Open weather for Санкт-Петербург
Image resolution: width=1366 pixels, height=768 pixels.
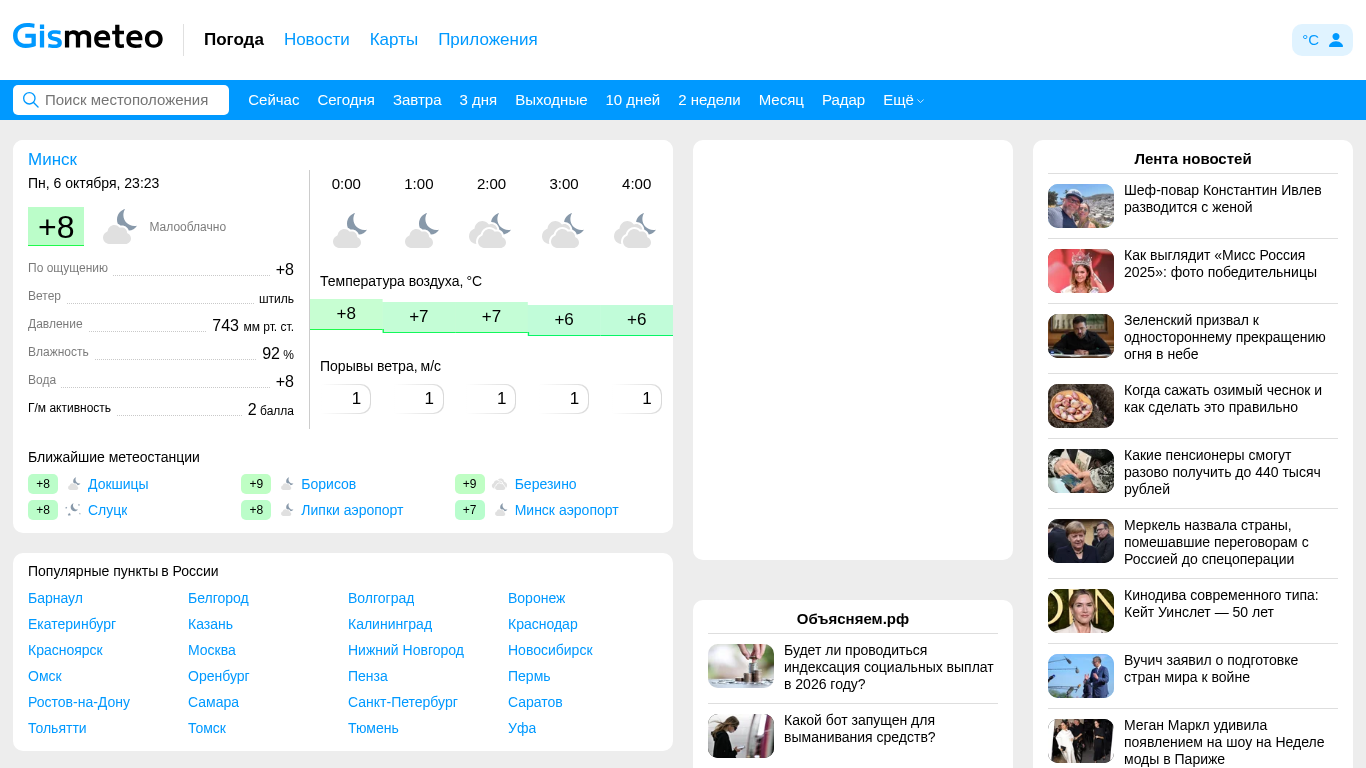pyautogui.click(x=403, y=702)
